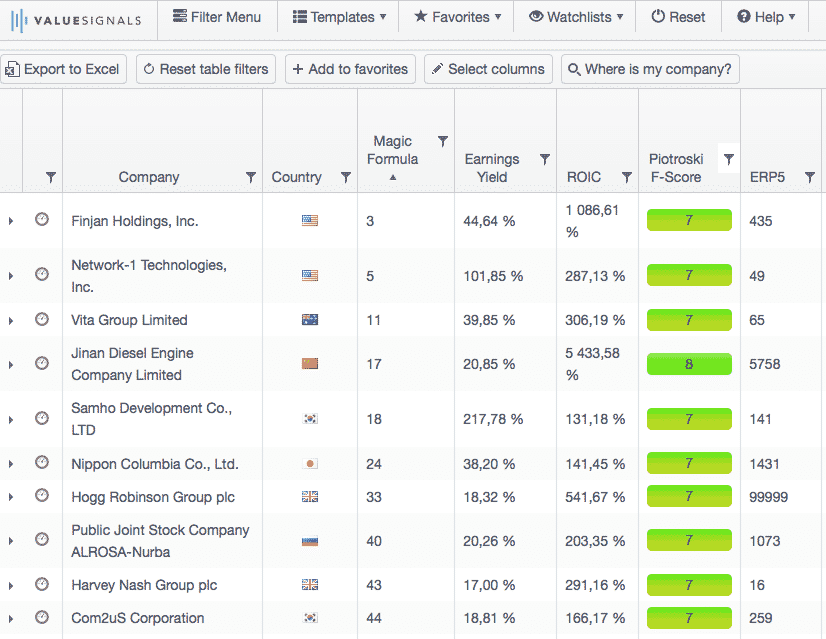Expand the ALROSA-Nurba row details
Screen dimensions: 826x639
pos(11,541)
